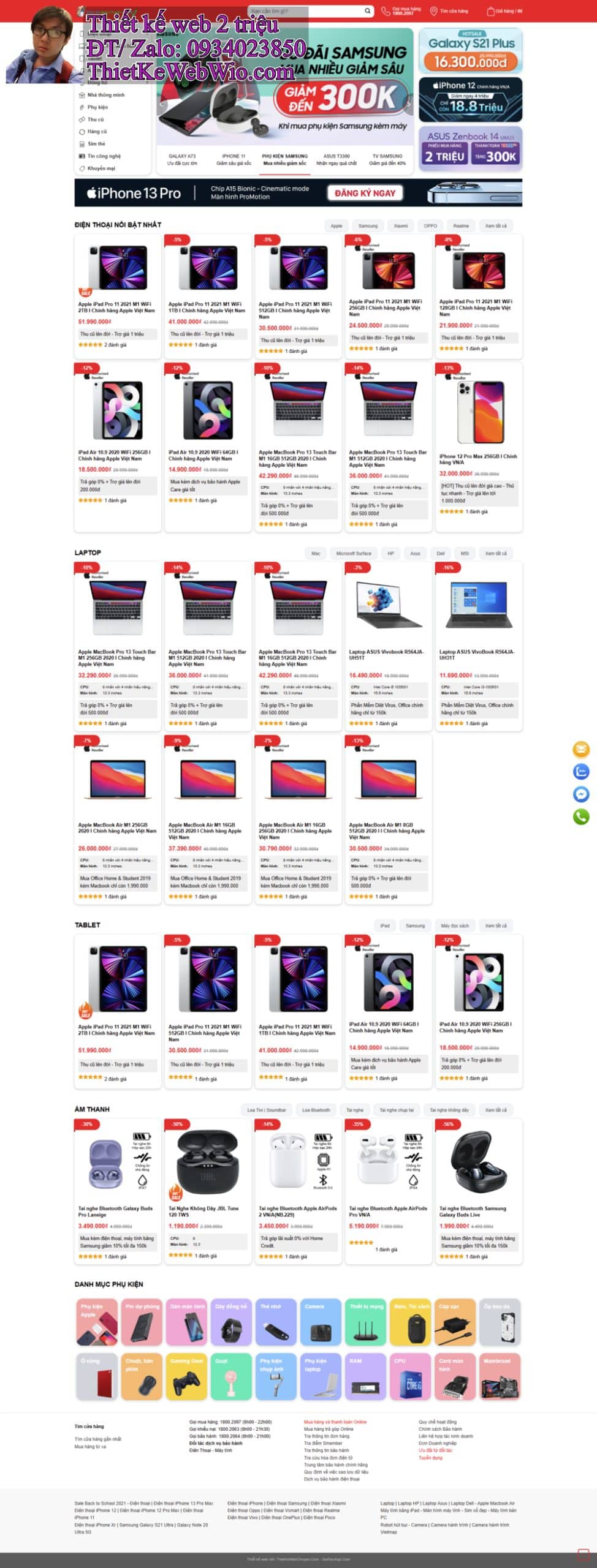Open the Galaxy S21 Plus promo banner
The image size is (597, 1568).
(x=471, y=51)
